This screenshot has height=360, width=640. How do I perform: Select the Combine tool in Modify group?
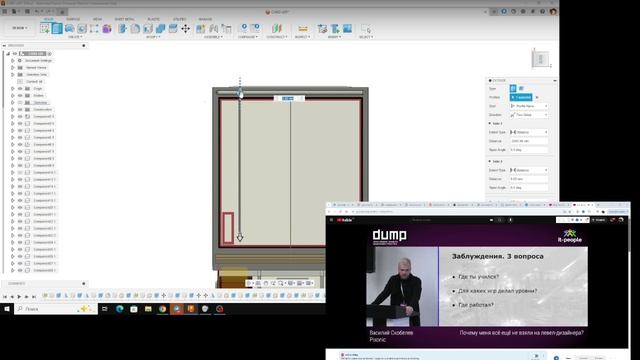pyautogui.click(x=160, y=28)
